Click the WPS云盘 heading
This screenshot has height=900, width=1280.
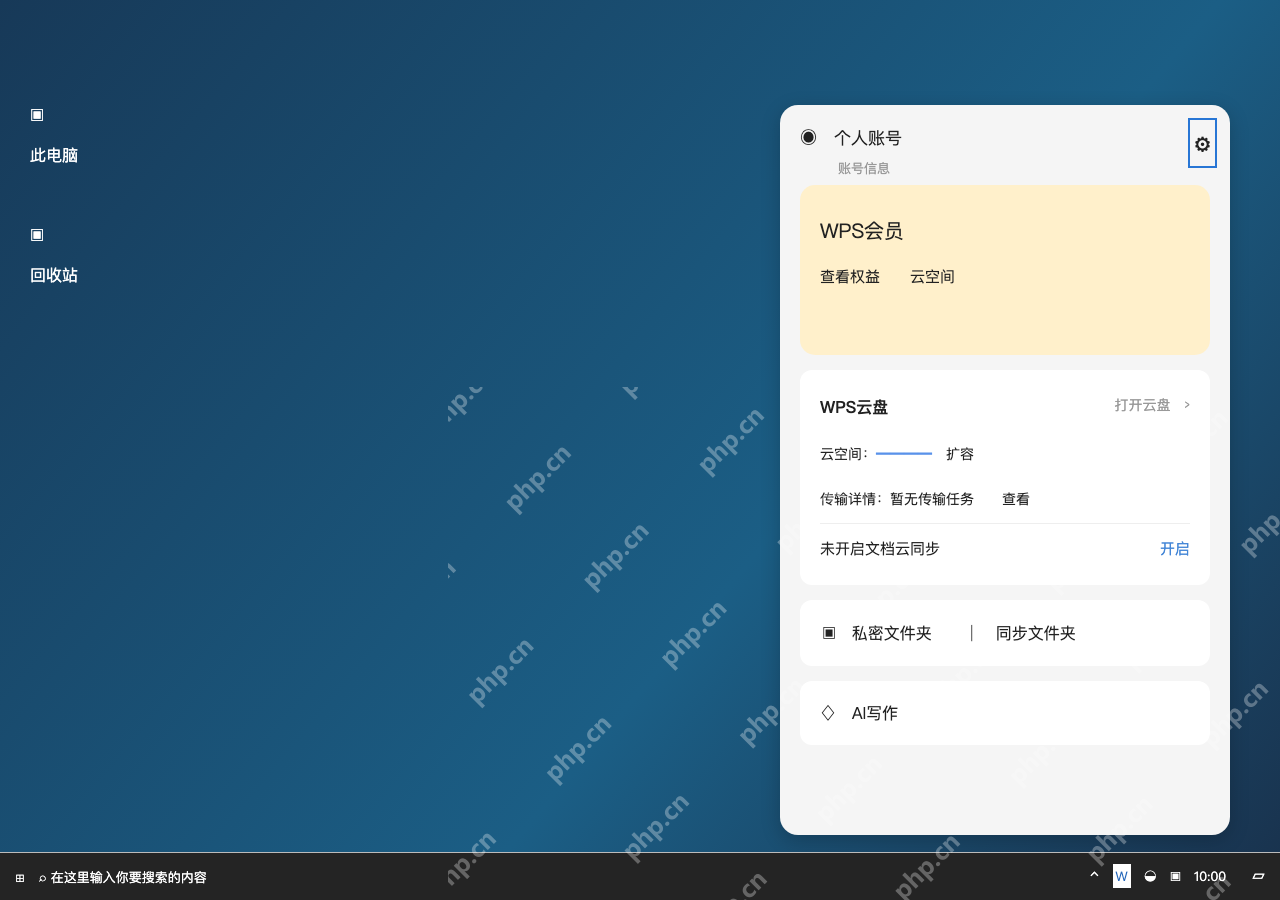854,407
